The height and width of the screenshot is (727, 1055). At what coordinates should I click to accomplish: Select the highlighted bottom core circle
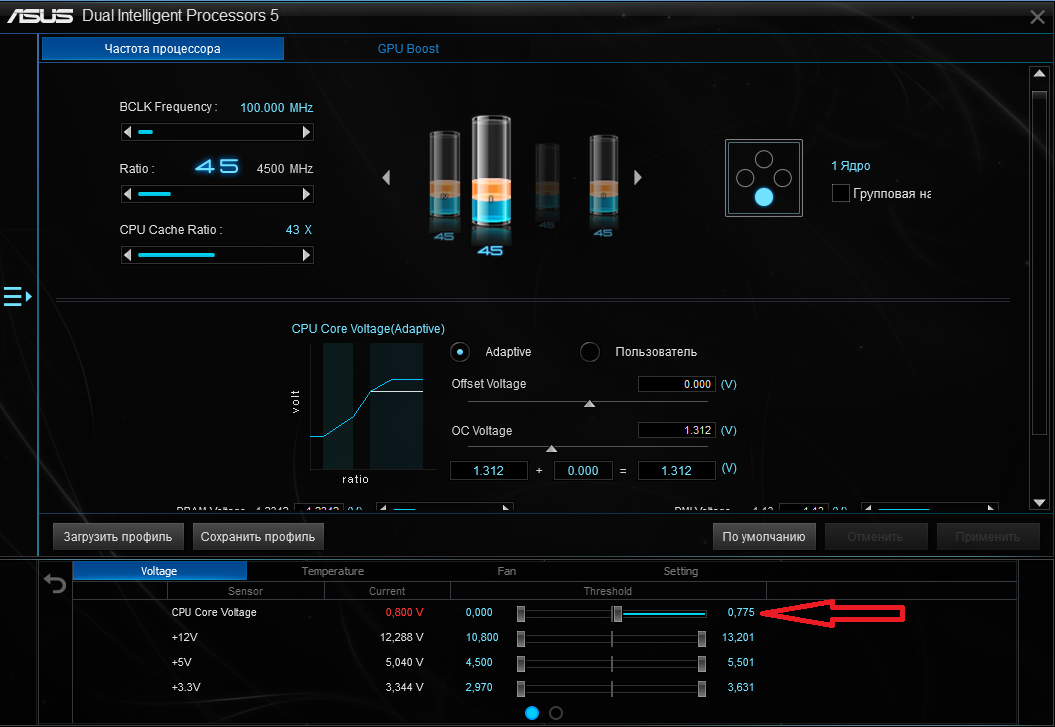click(x=764, y=197)
